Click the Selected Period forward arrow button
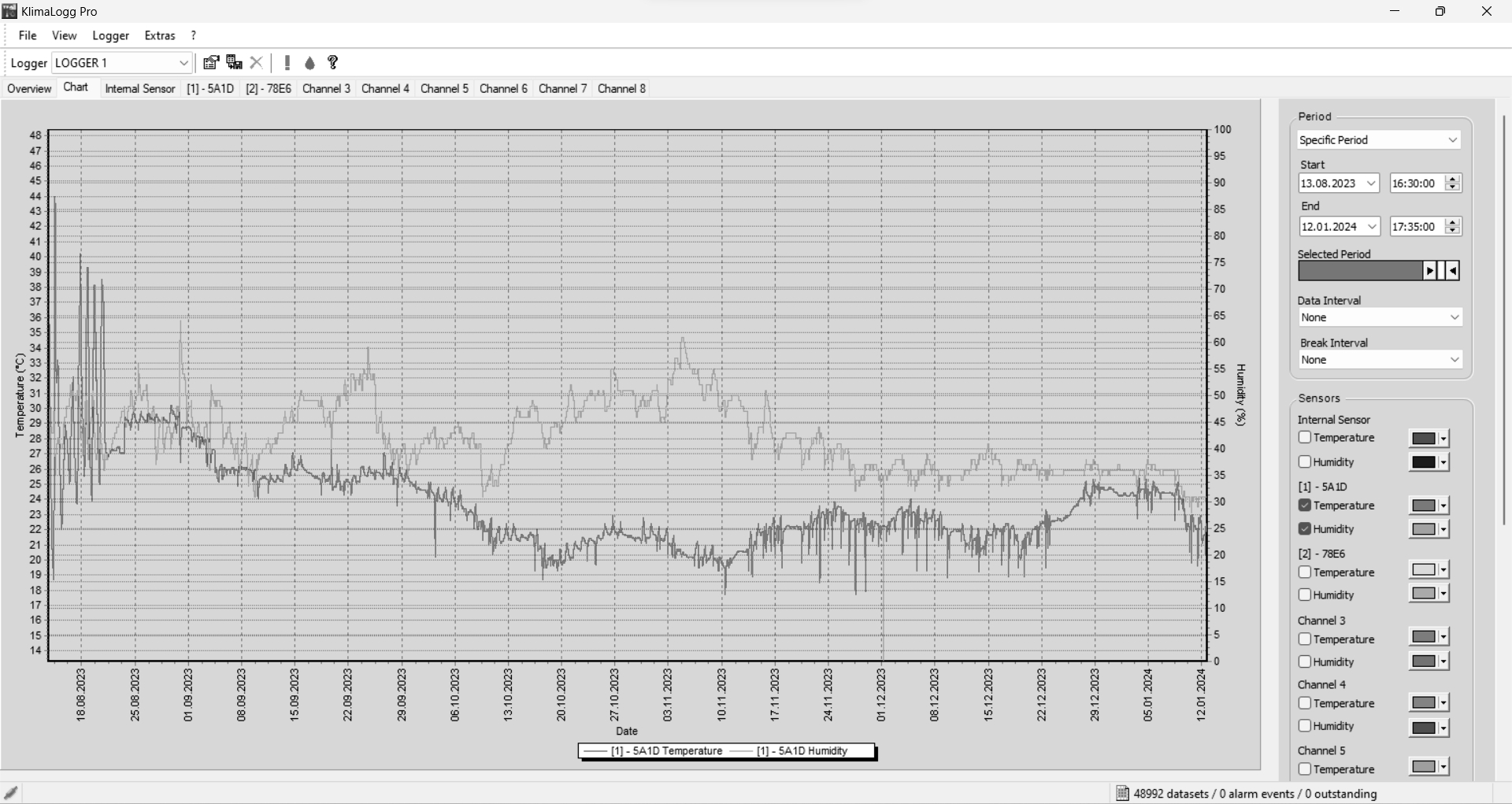The height and width of the screenshot is (804, 1512). pos(1430,271)
